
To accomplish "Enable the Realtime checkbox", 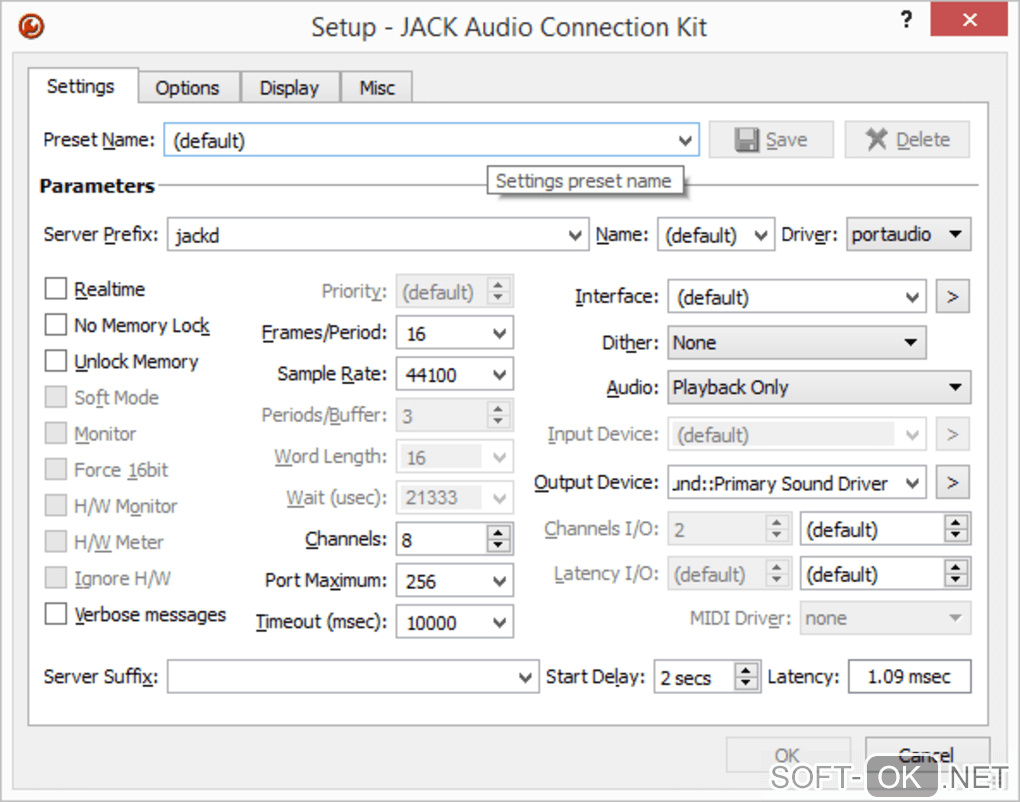I will click(x=56, y=290).
